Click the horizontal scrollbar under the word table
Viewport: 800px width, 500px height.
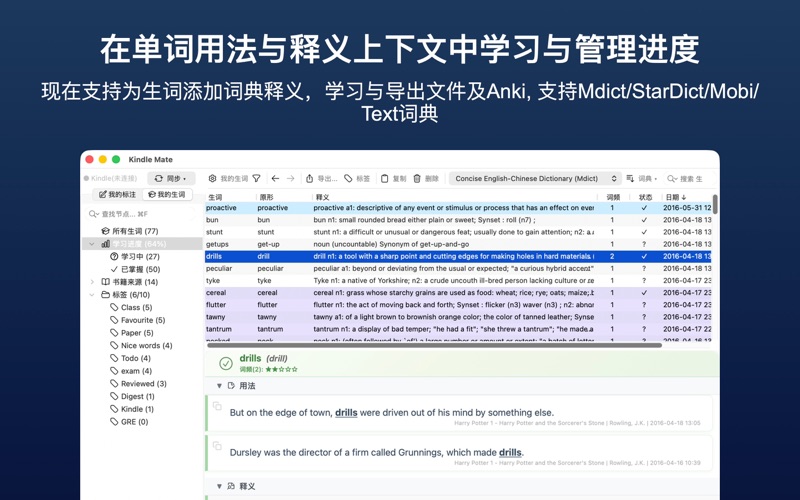(434, 345)
